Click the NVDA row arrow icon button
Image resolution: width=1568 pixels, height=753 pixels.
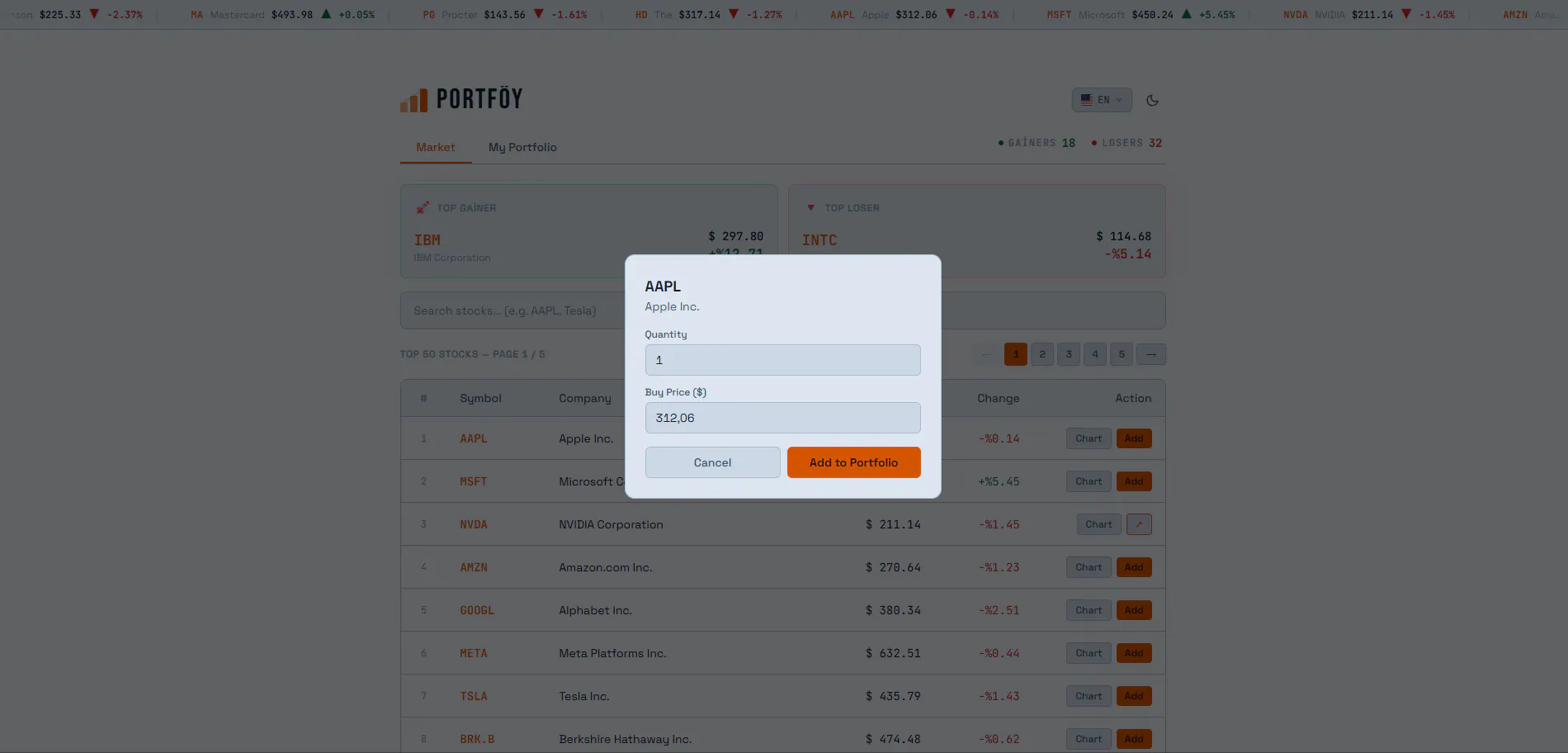1139,524
